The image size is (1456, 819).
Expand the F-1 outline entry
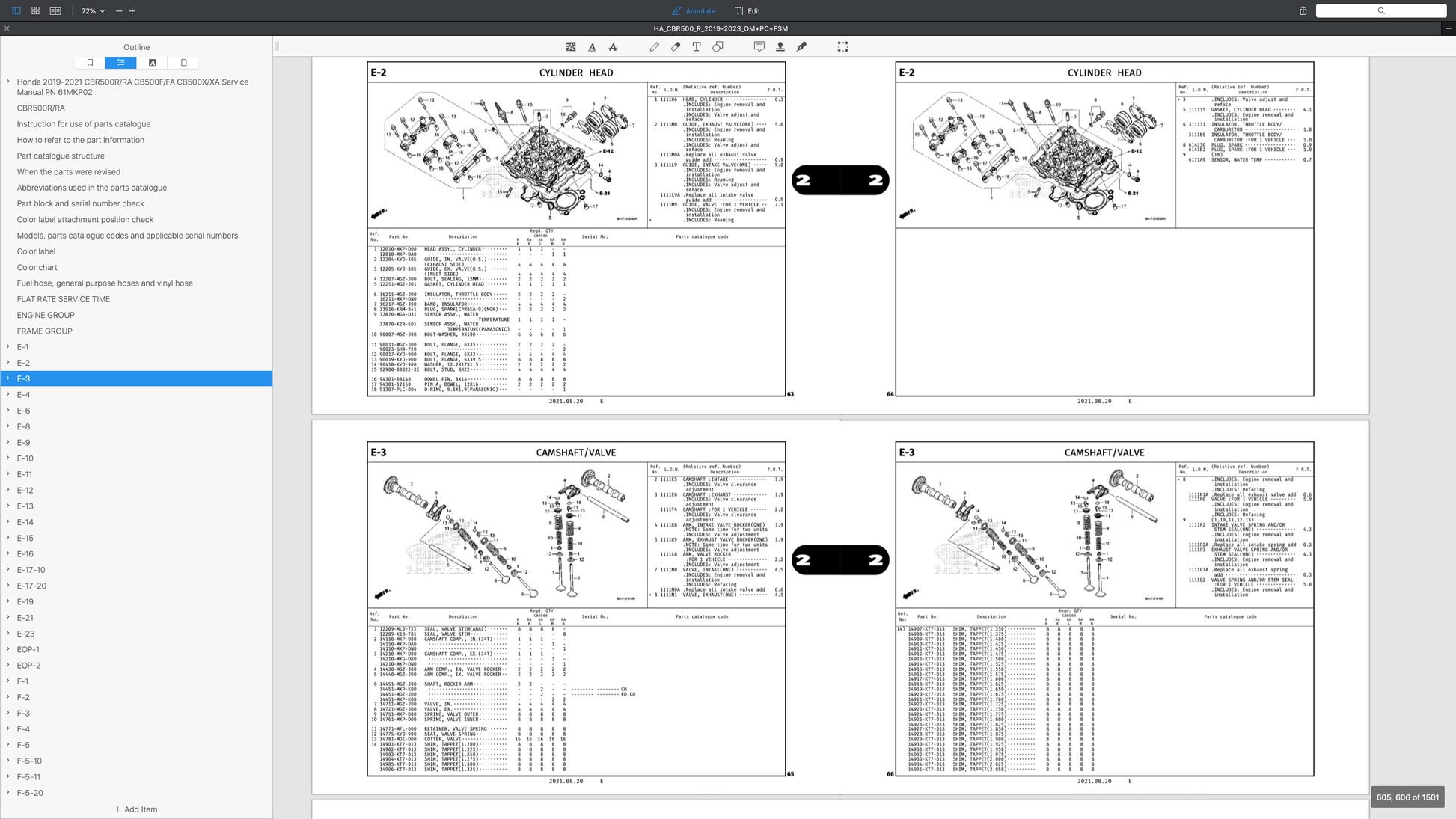tap(7, 681)
